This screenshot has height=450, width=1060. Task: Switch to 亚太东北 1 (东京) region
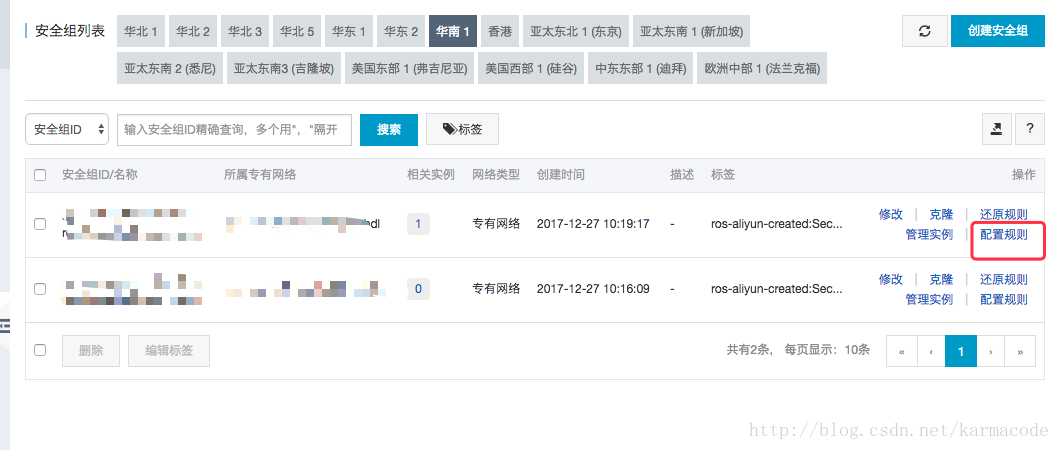(576, 31)
